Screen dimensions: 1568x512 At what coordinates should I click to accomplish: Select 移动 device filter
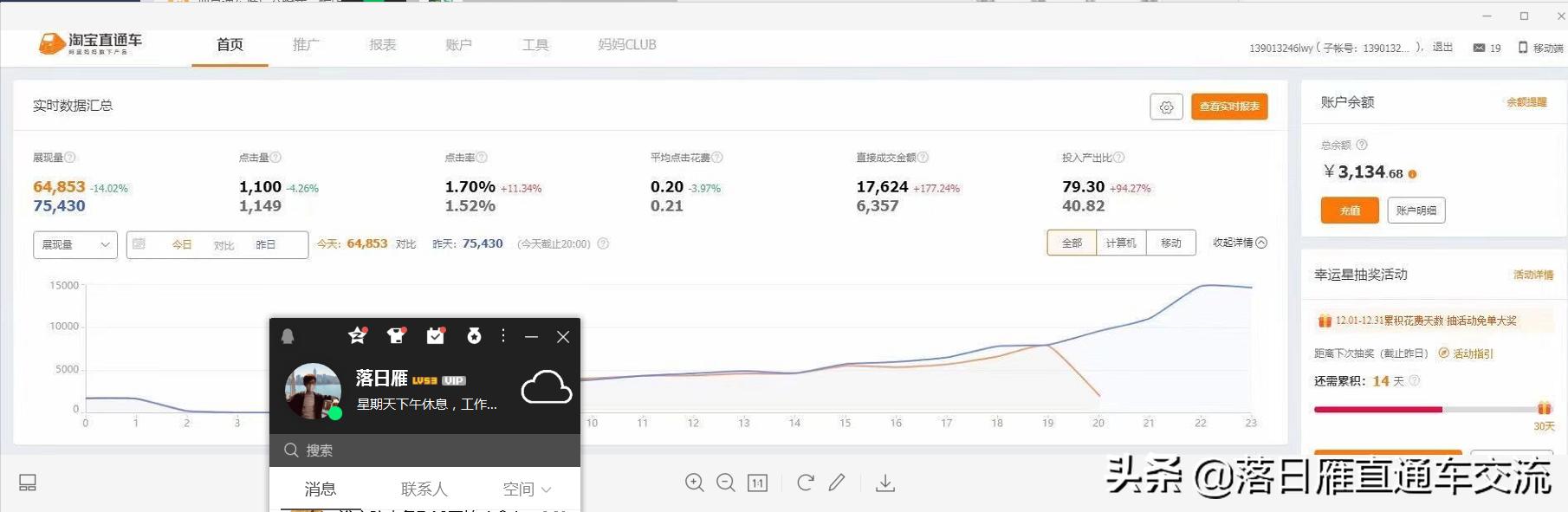point(1171,243)
